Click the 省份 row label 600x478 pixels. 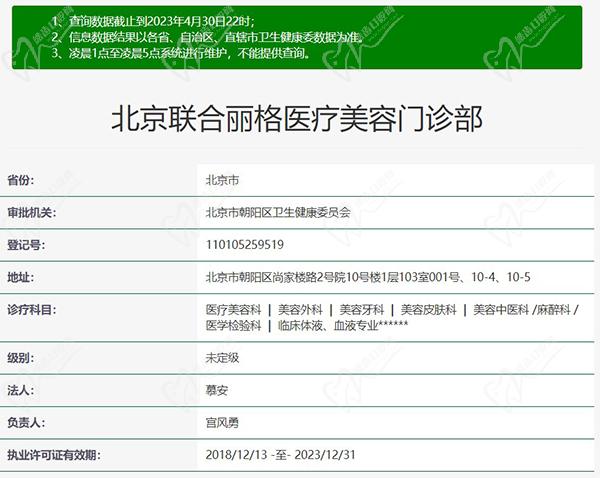[21, 181]
